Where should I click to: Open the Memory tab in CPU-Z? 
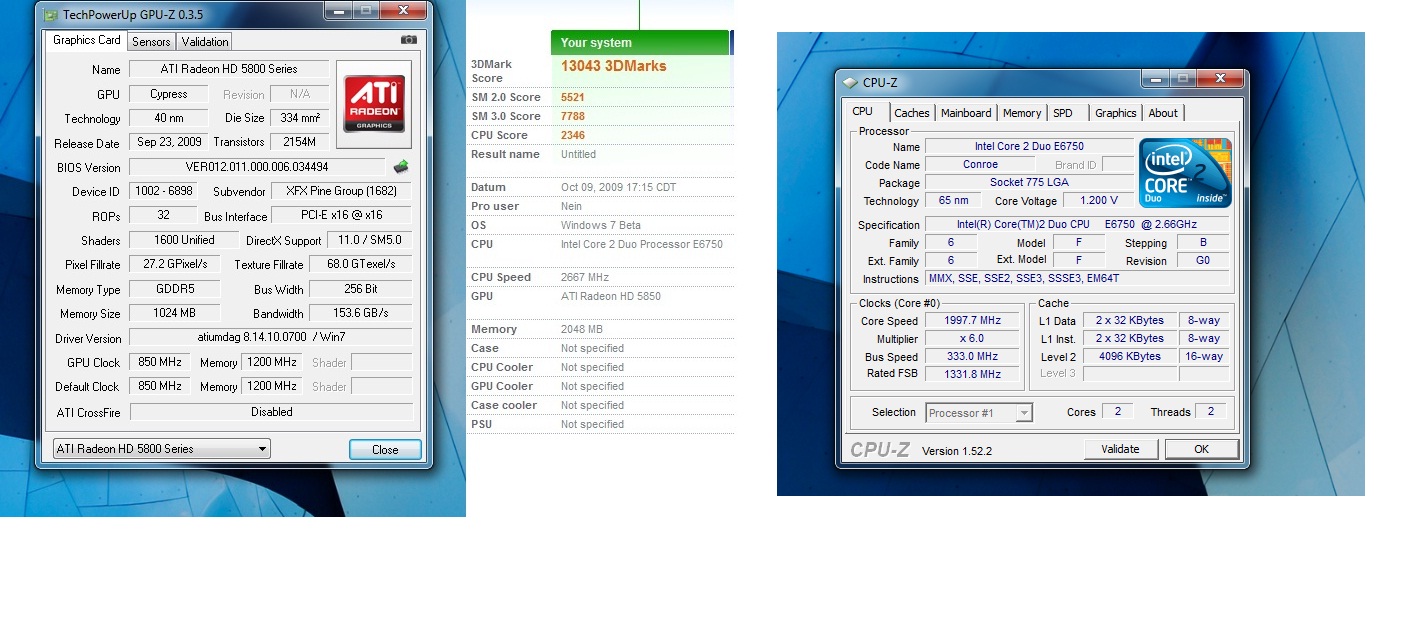(1022, 113)
